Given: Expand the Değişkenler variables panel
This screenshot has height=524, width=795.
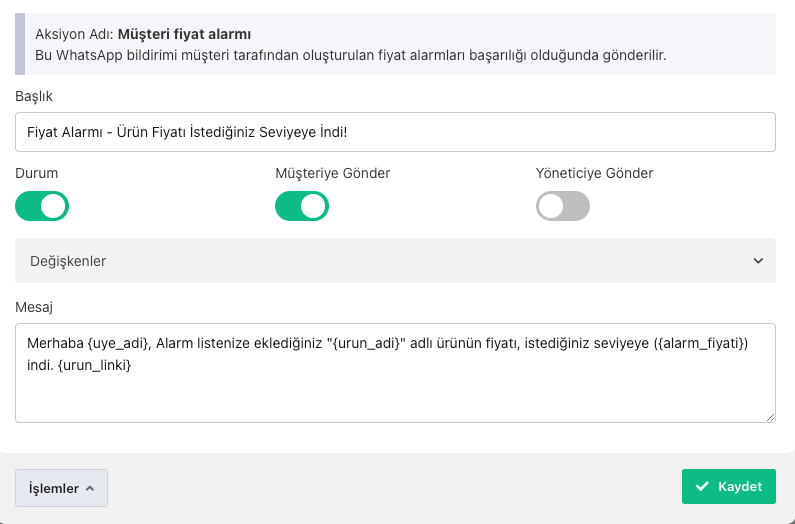Looking at the screenshot, I should (x=395, y=261).
